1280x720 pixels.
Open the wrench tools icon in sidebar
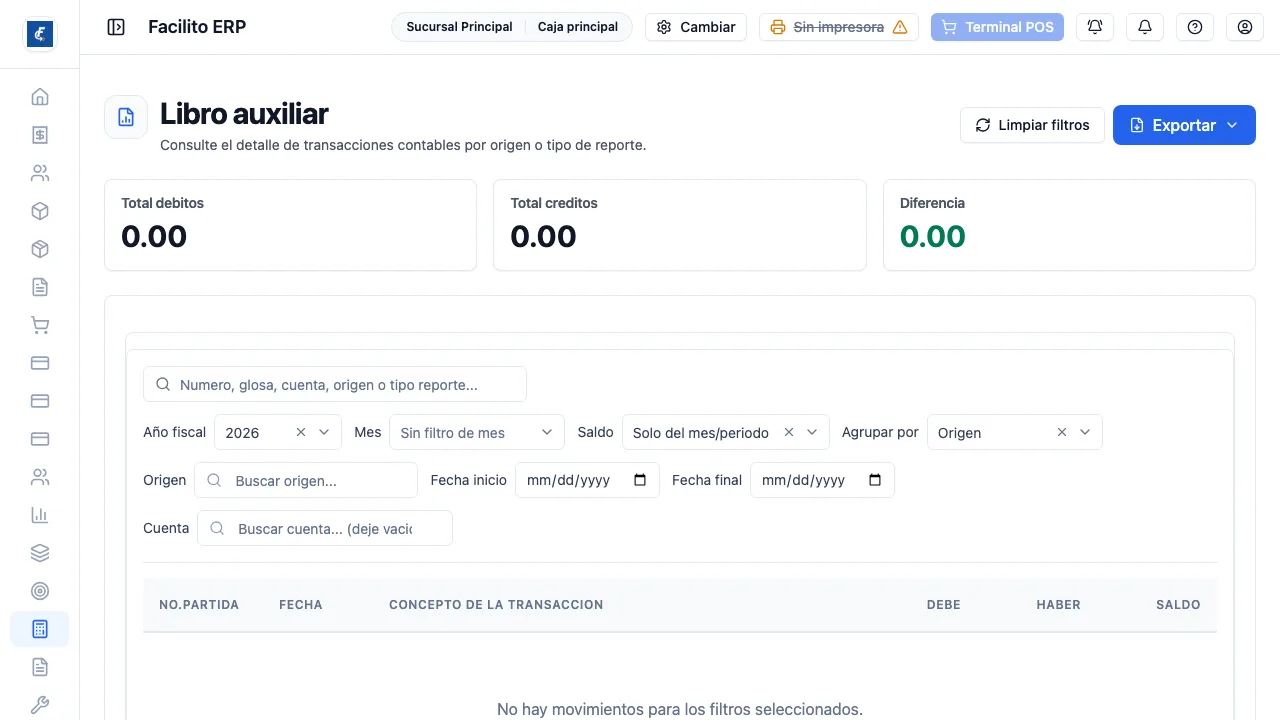coord(40,705)
